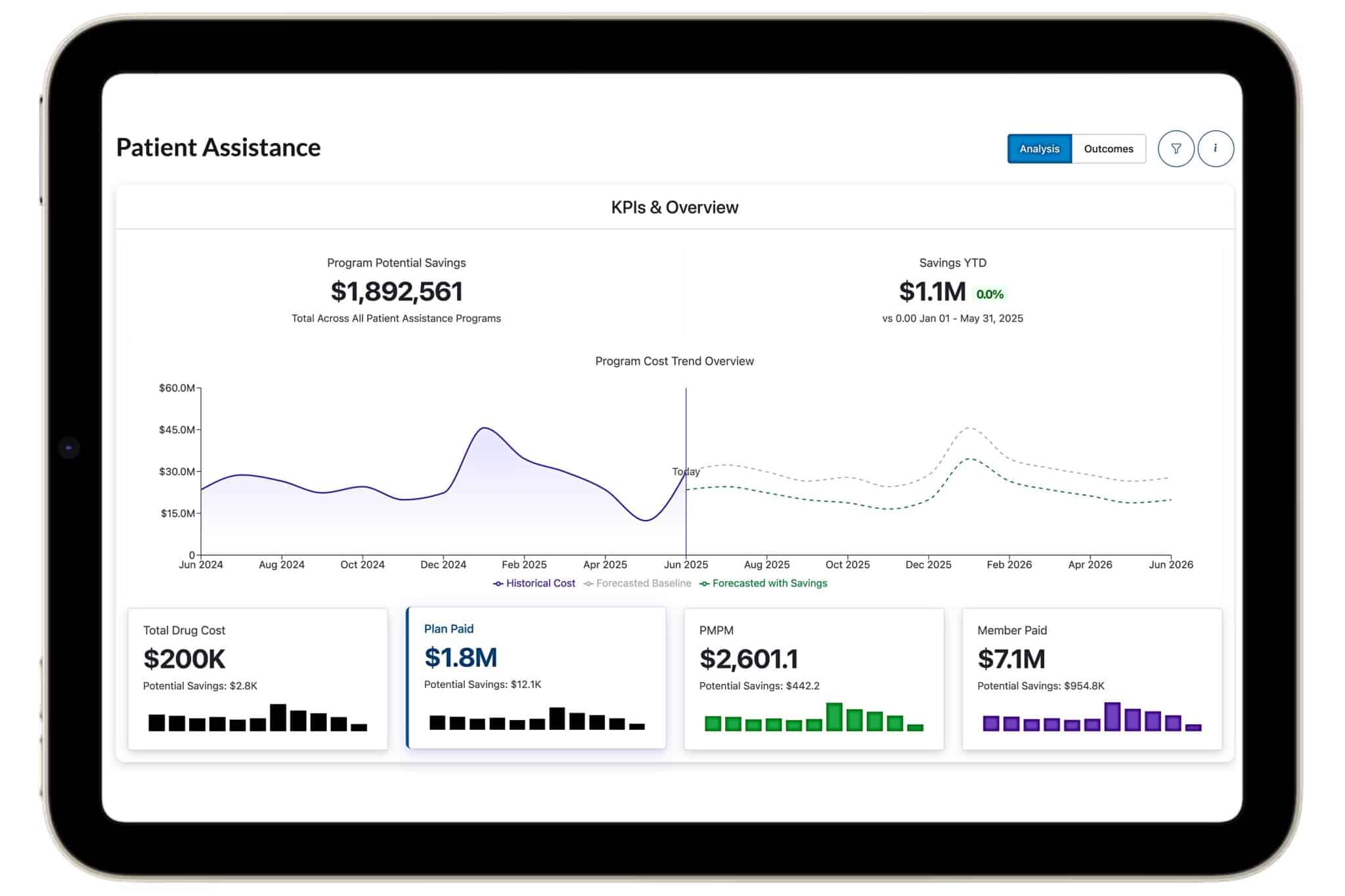Select the Analysis tab
1345x896 pixels.
(1039, 149)
